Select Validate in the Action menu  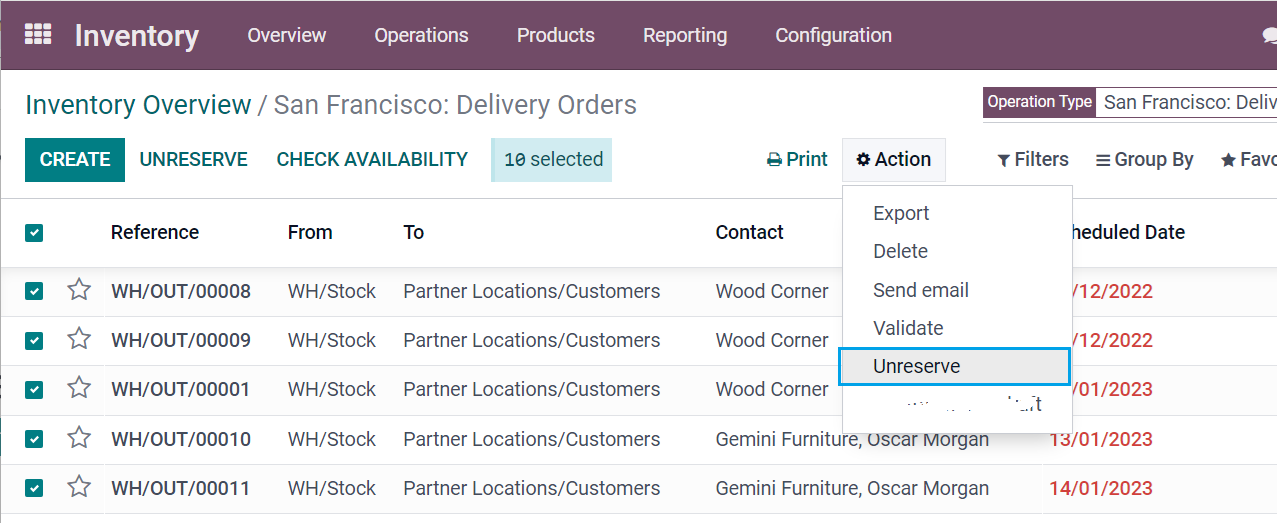(x=908, y=328)
